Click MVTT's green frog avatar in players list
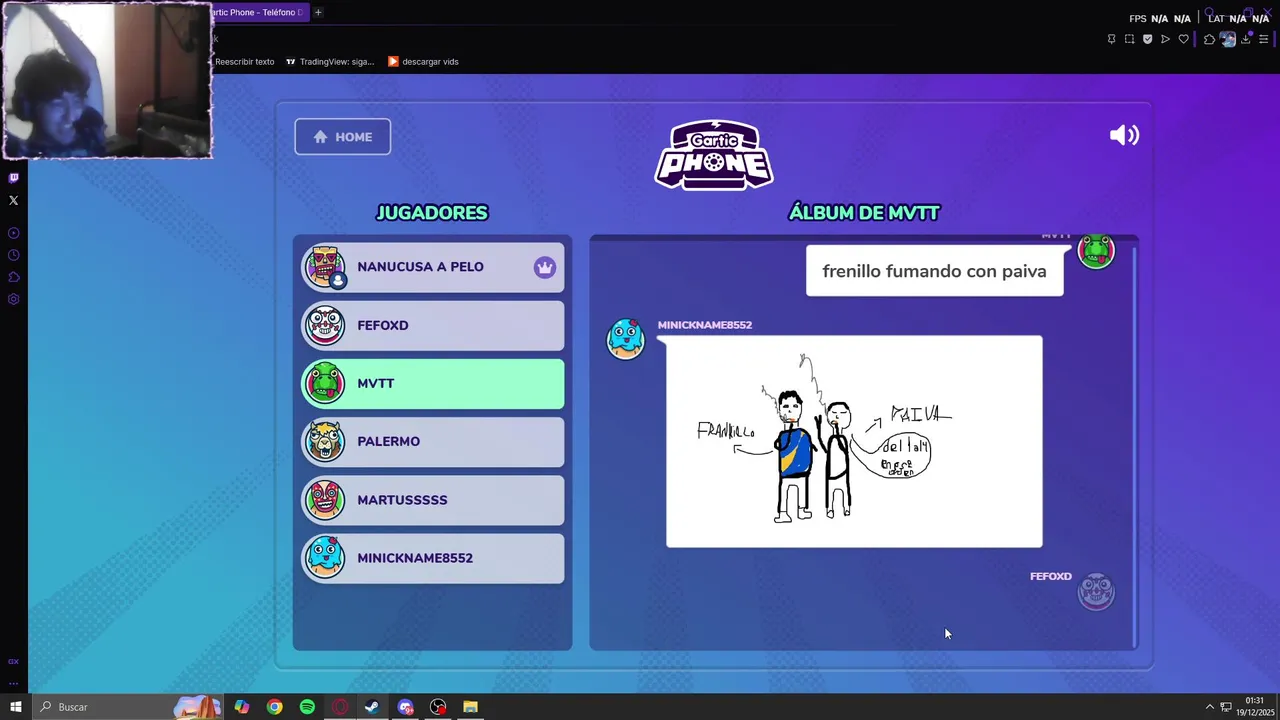Image resolution: width=1280 pixels, height=720 pixels. pos(324,383)
